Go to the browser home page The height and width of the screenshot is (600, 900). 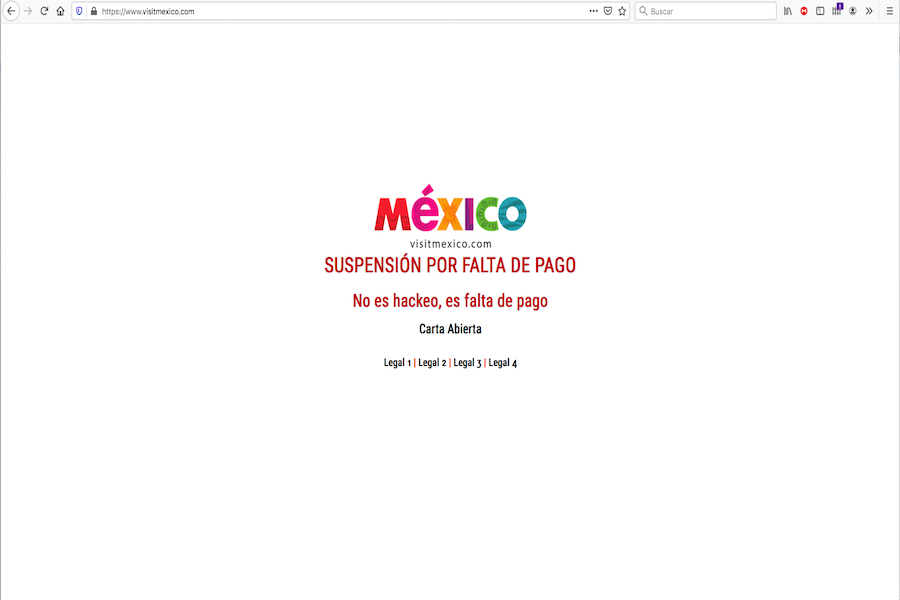[60, 11]
